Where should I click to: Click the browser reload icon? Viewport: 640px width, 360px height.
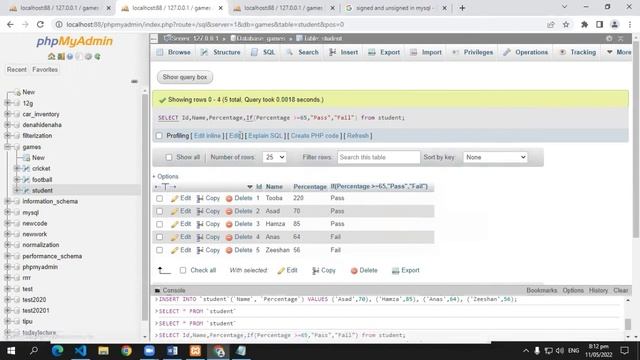40,24
